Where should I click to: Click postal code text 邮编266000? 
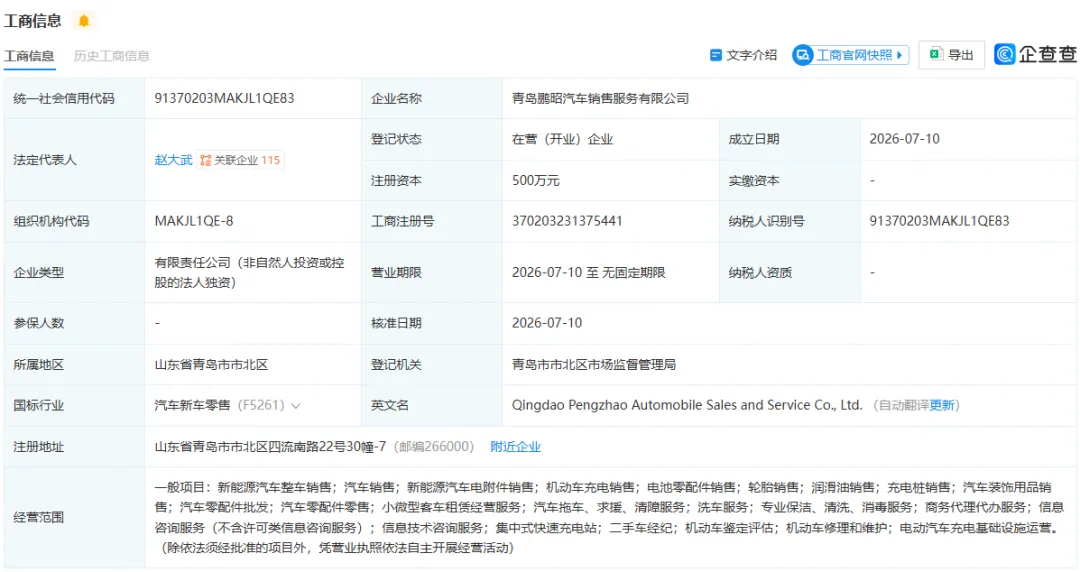(434, 447)
